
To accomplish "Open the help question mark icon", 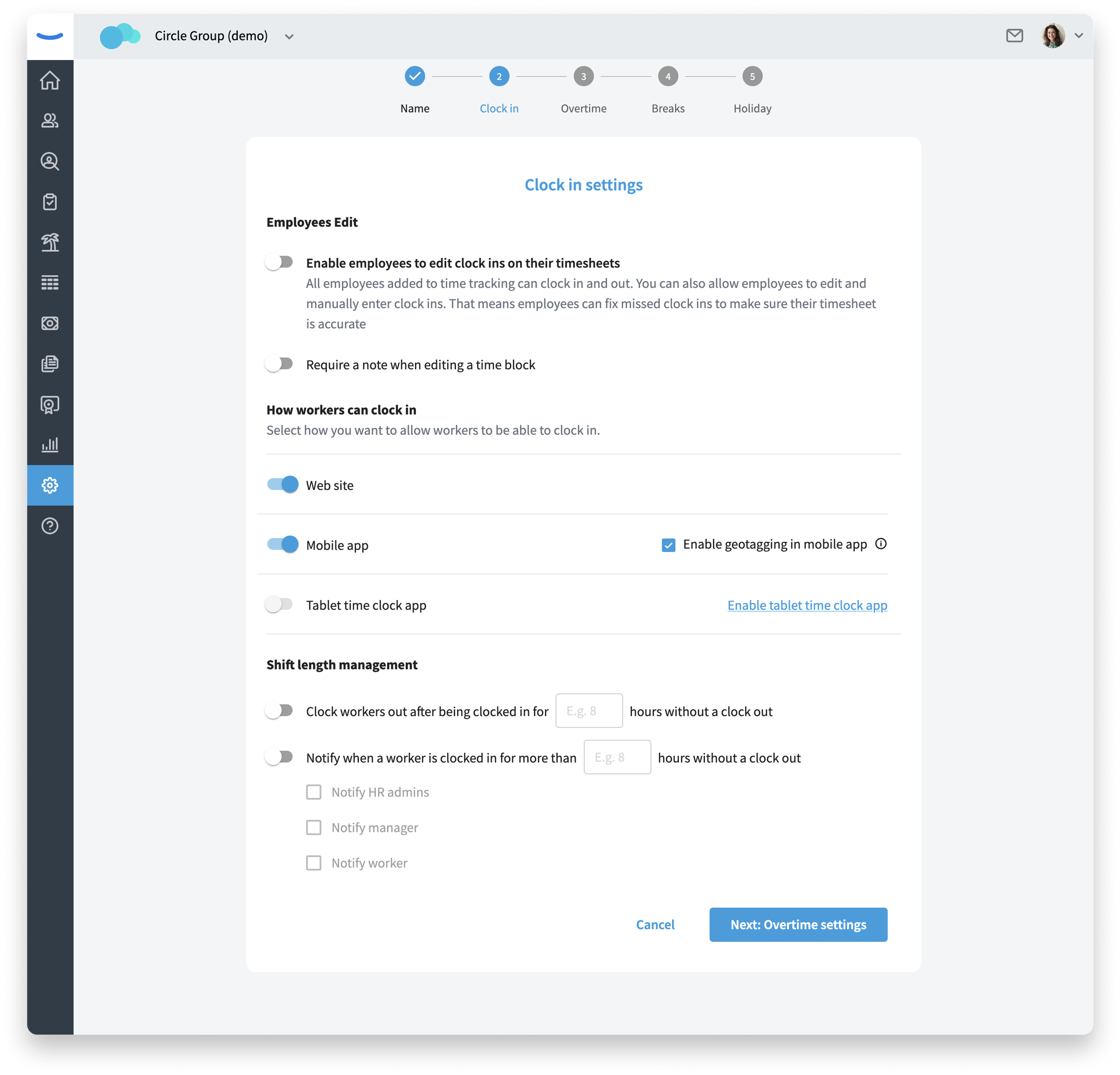I will click(50, 526).
